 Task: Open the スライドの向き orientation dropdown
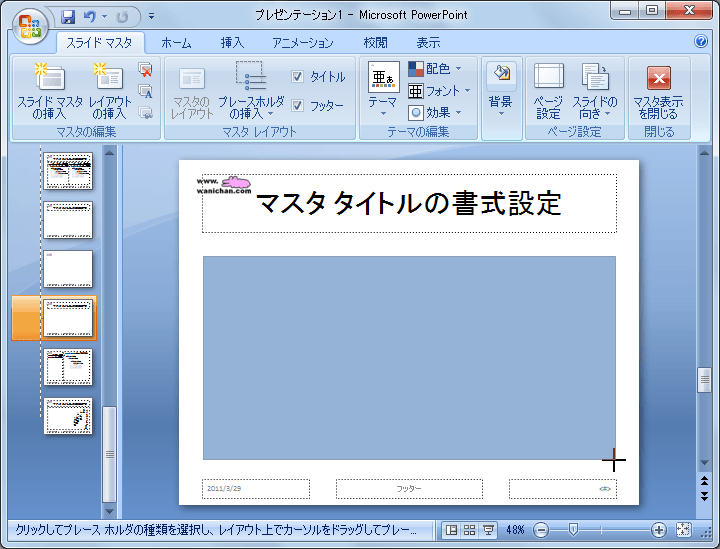tap(595, 91)
